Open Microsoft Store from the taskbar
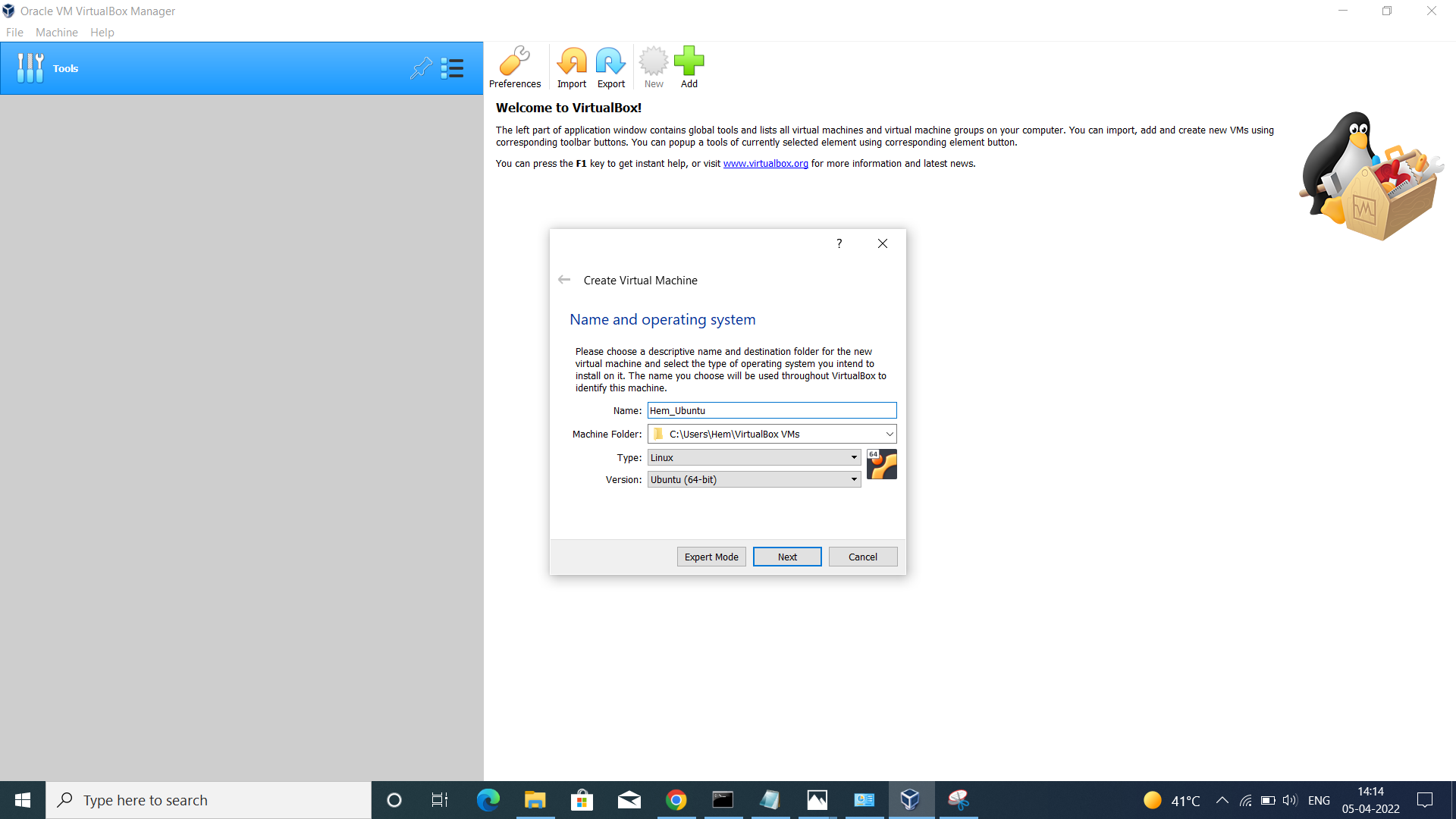 pyautogui.click(x=582, y=800)
